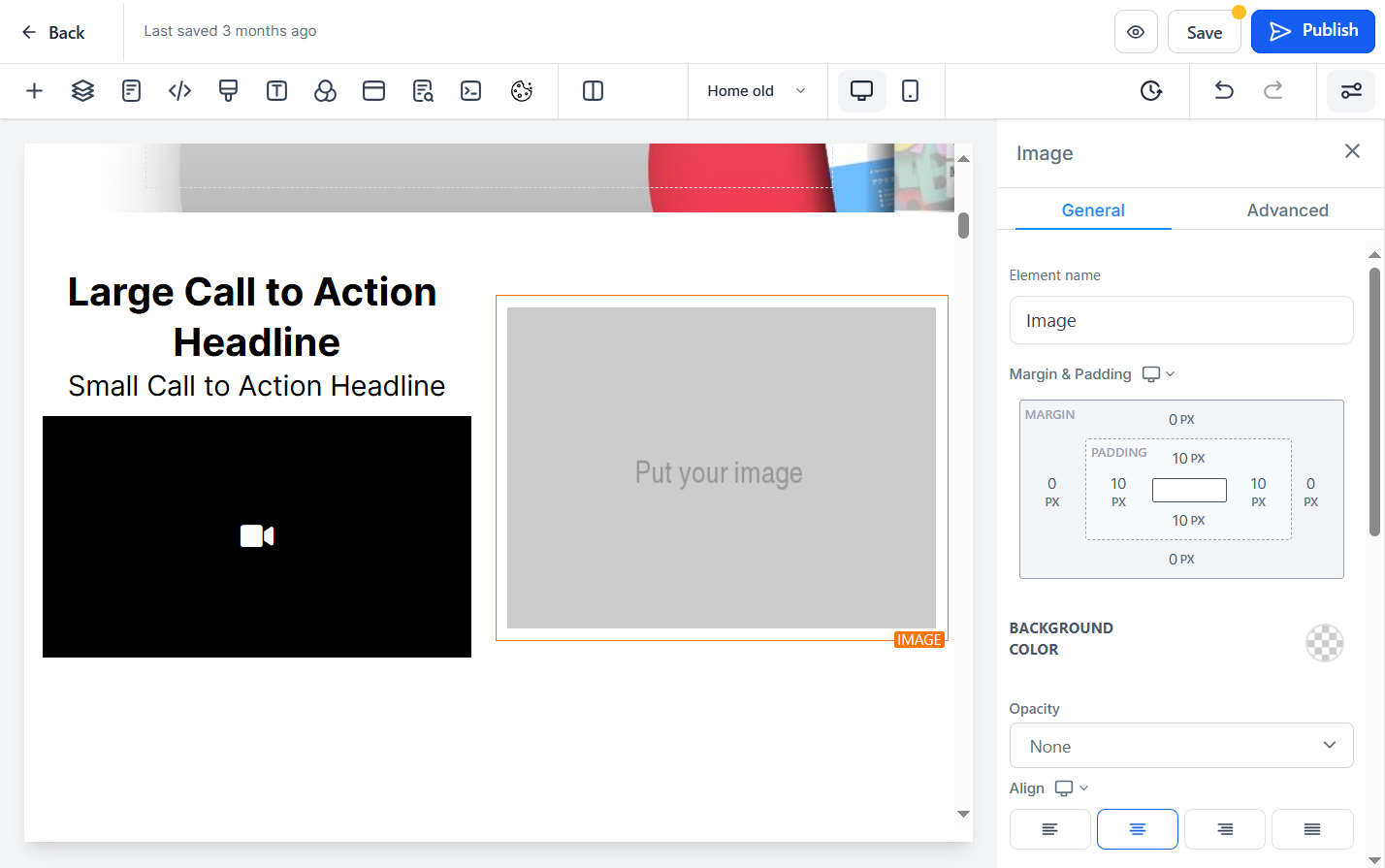Select the paint brush styling icon

(x=228, y=91)
